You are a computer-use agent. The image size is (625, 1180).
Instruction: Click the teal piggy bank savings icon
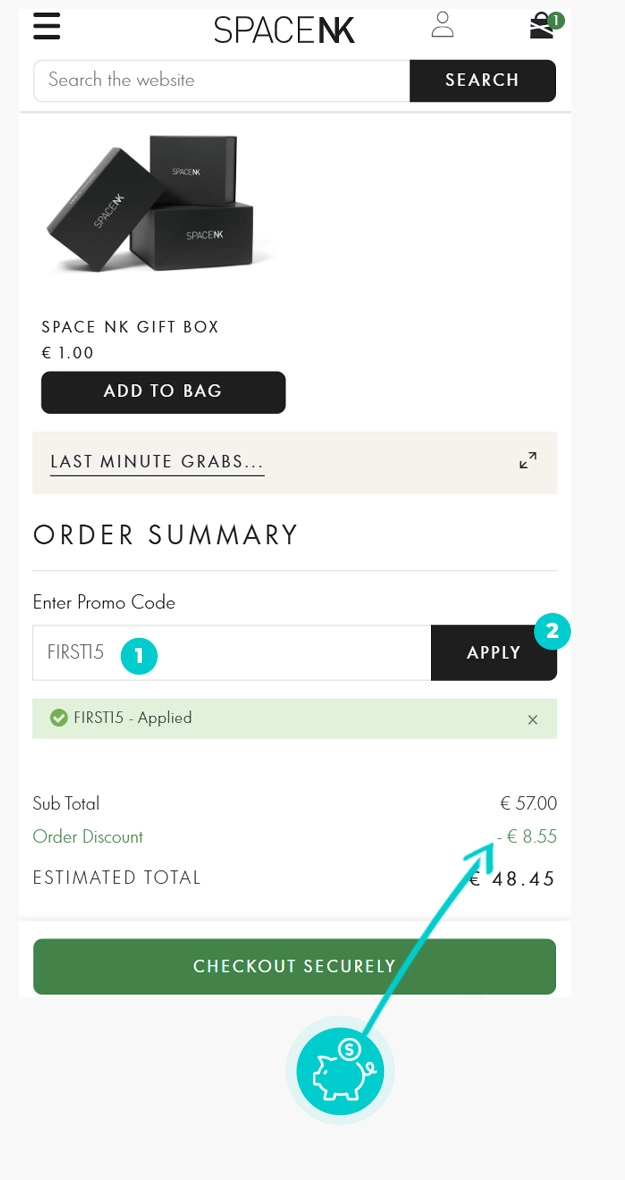point(340,1070)
